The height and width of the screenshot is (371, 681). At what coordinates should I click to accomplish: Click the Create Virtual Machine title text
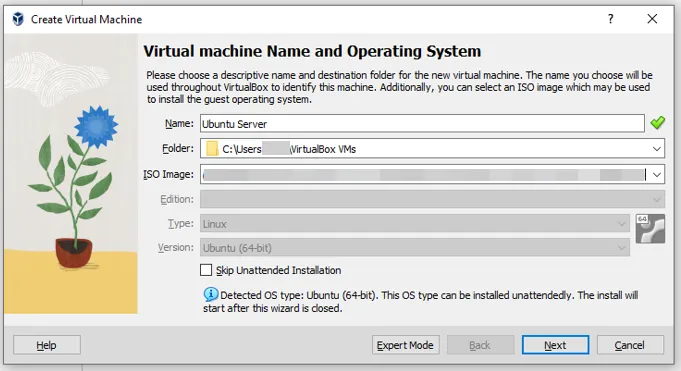click(86, 20)
